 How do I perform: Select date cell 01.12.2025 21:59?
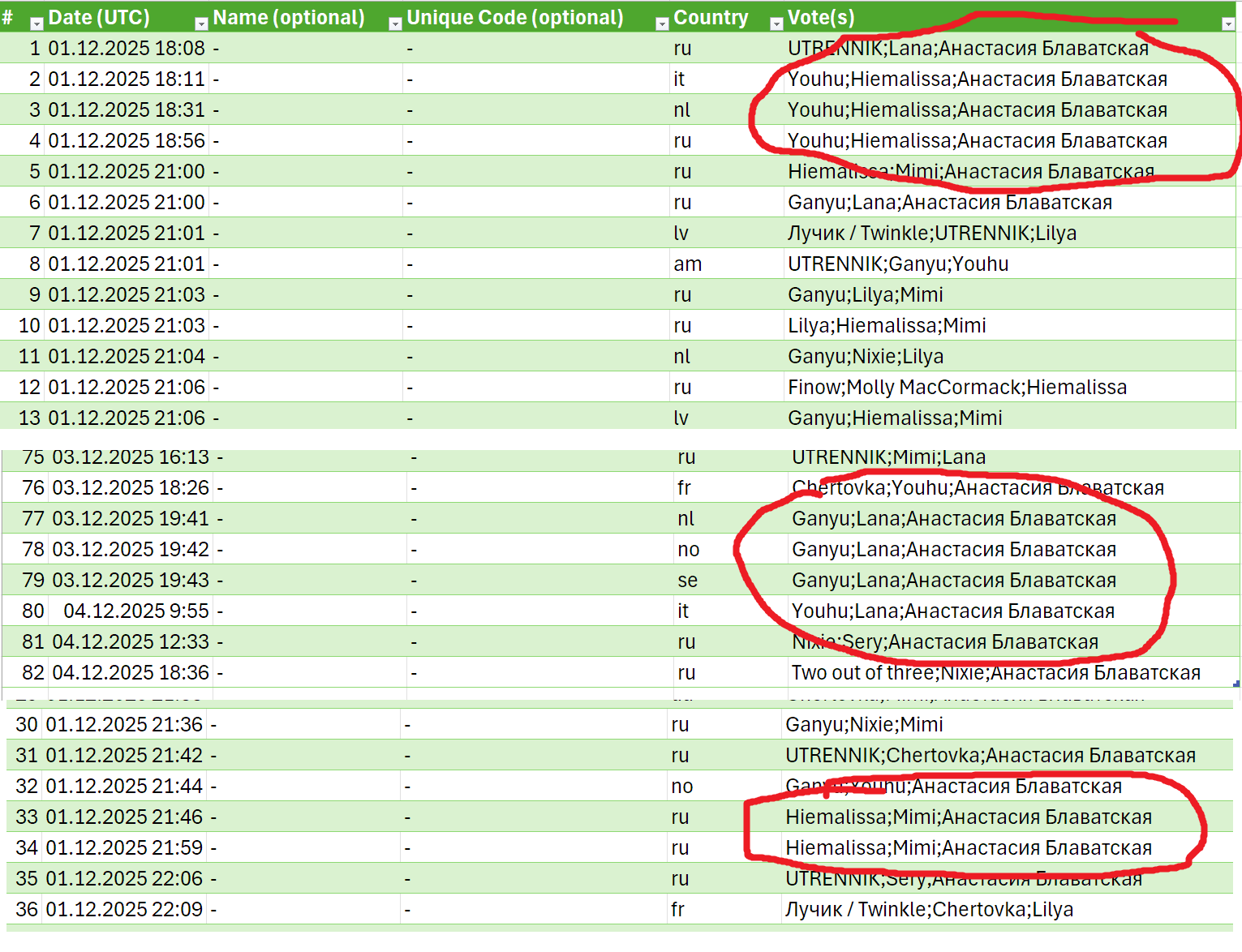tap(124, 847)
